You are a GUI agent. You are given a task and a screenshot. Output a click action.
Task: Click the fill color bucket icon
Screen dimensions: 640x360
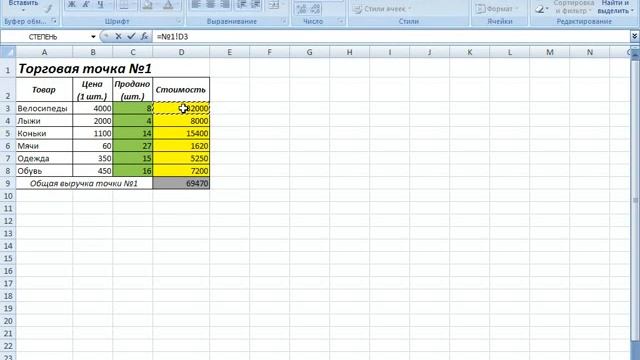[147, 5]
